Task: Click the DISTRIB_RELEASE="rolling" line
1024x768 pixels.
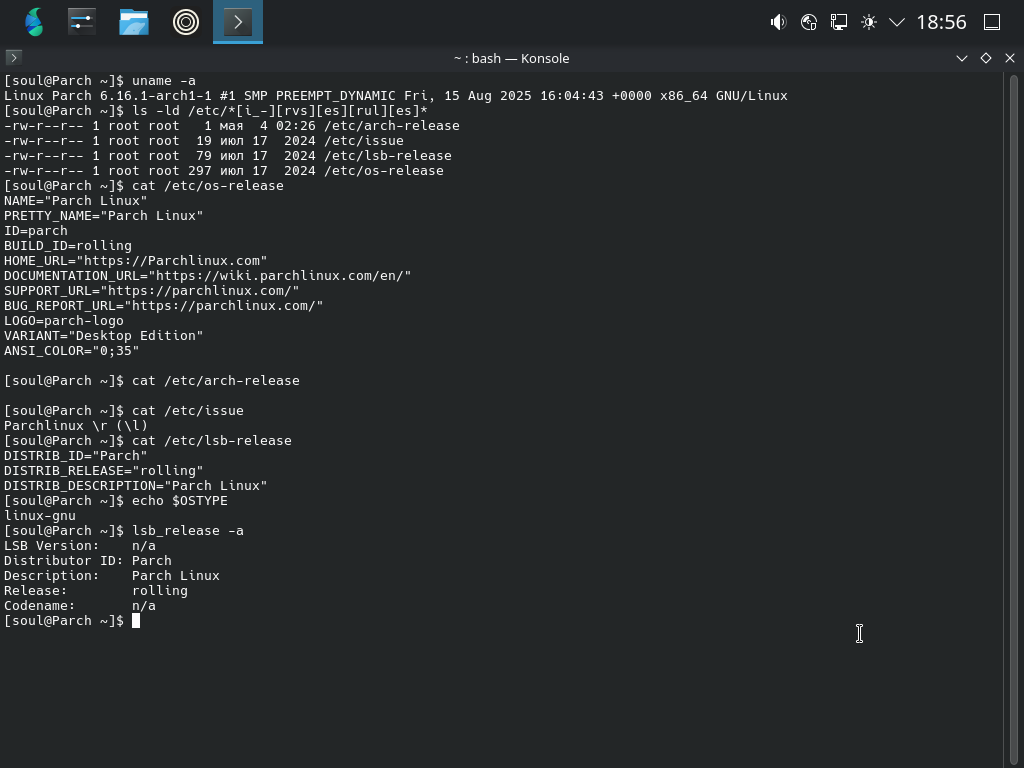Action: click(104, 472)
